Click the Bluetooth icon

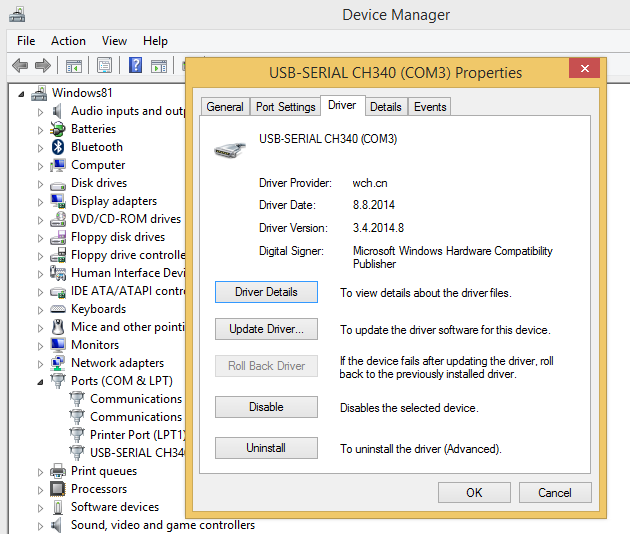tap(58, 147)
